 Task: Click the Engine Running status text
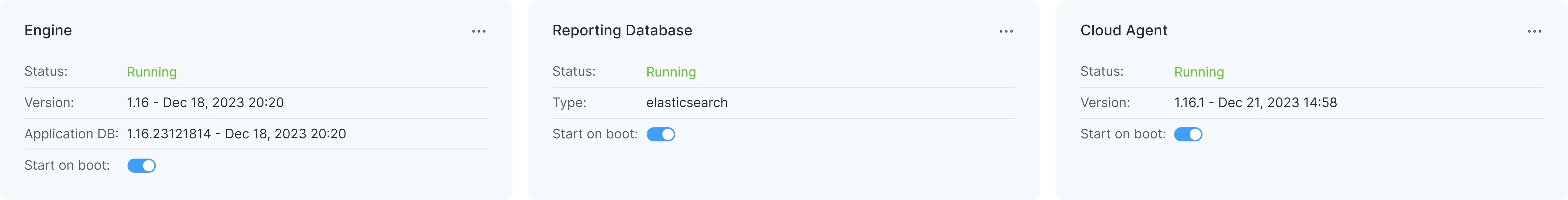[x=152, y=72]
